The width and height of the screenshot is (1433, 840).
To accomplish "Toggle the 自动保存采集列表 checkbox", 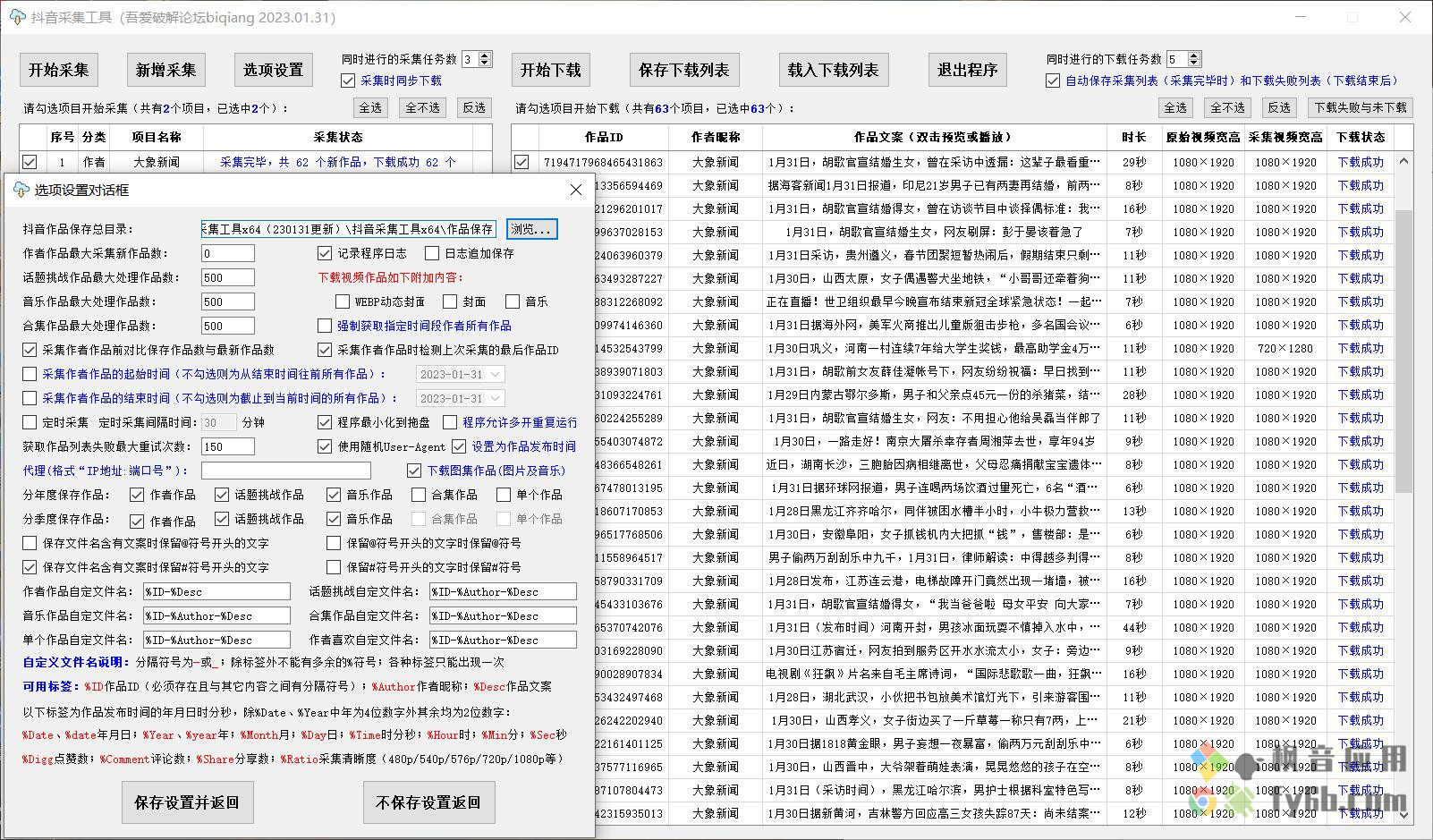I will [1053, 81].
